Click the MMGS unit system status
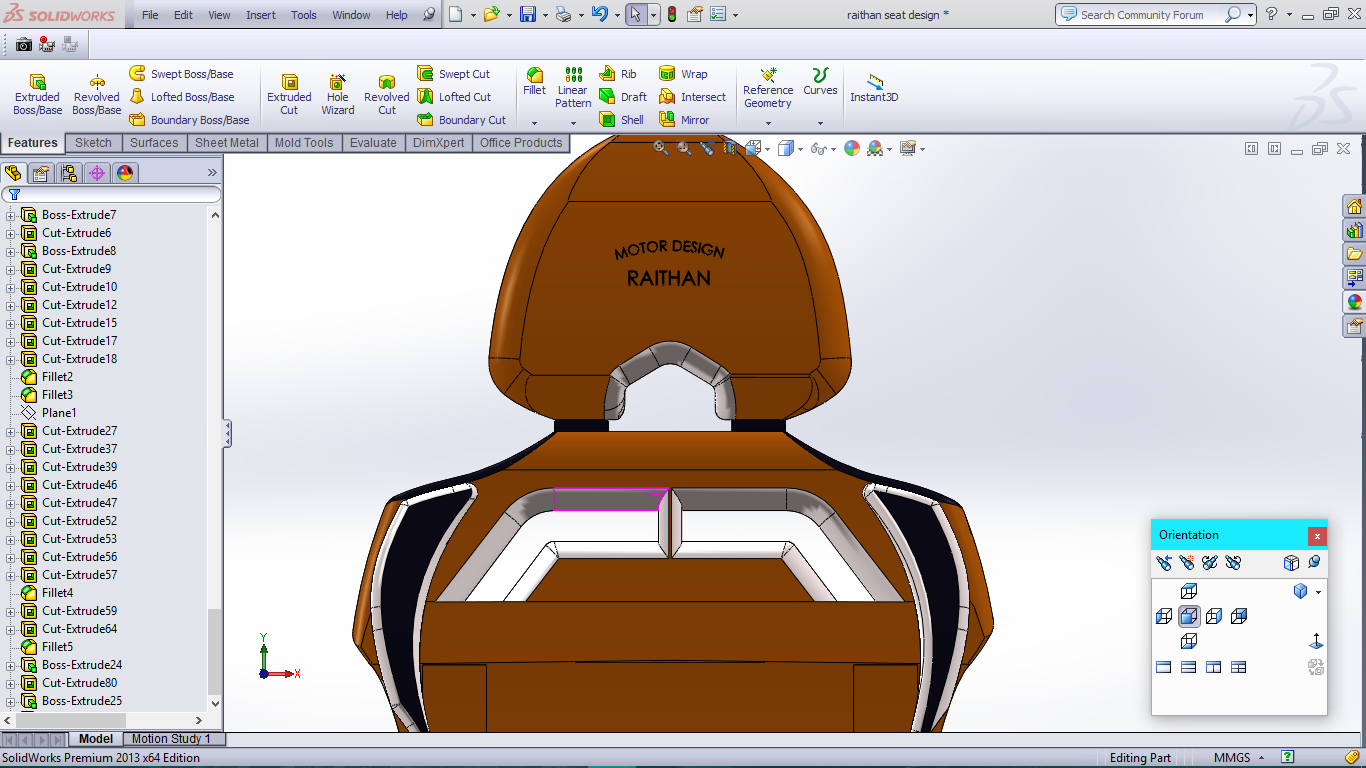The image size is (1366, 768). [1232, 758]
